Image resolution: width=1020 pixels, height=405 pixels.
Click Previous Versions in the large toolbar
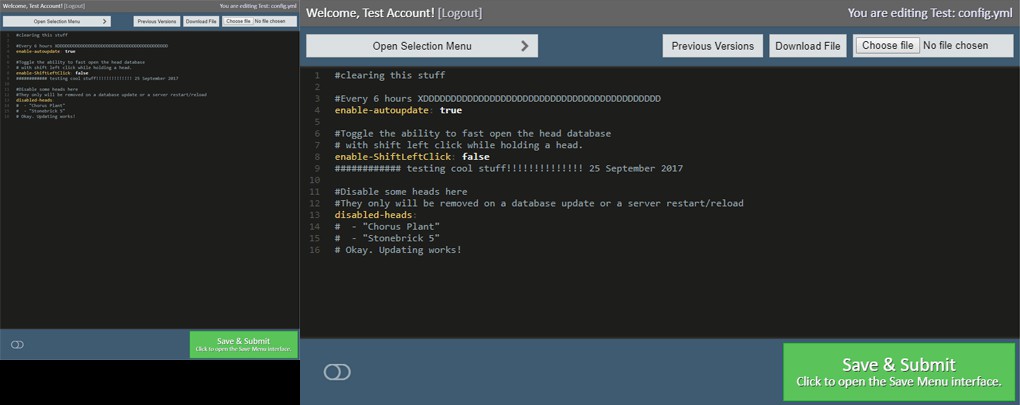pos(712,46)
